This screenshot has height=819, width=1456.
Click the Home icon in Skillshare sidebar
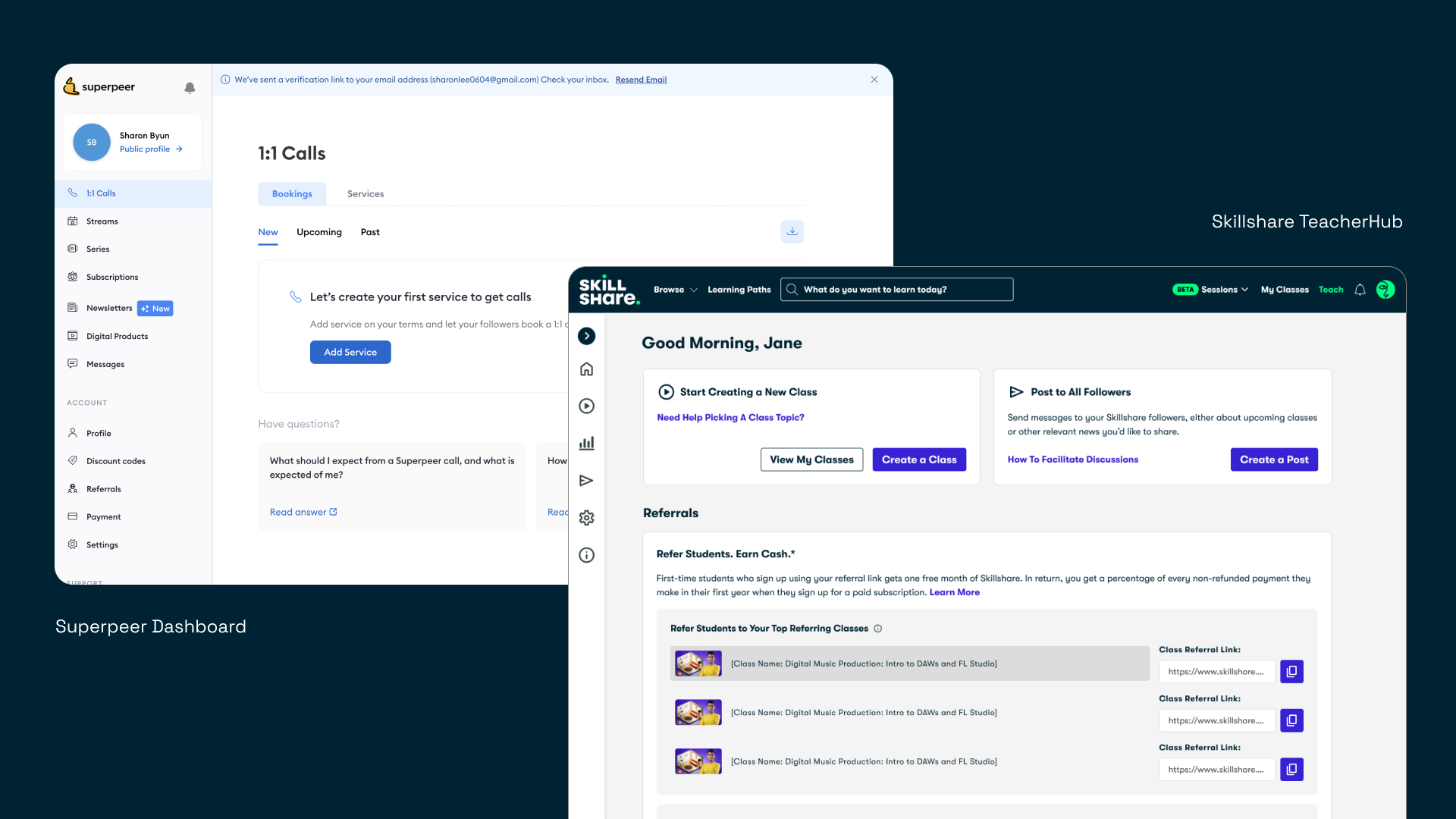586,369
